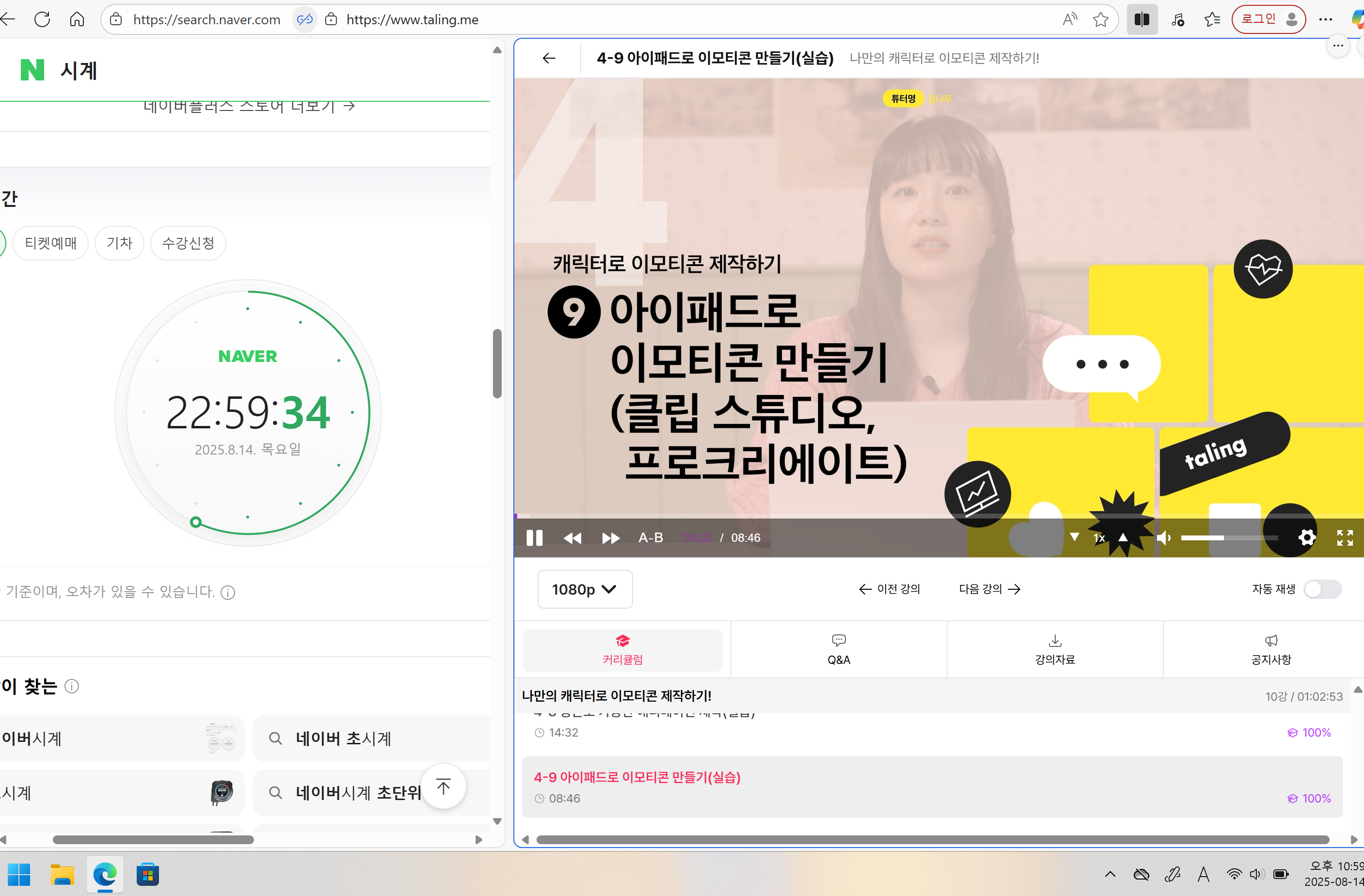Increase playback speed with up triangle
The width and height of the screenshot is (1364, 896).
(x=1123, y=537)
